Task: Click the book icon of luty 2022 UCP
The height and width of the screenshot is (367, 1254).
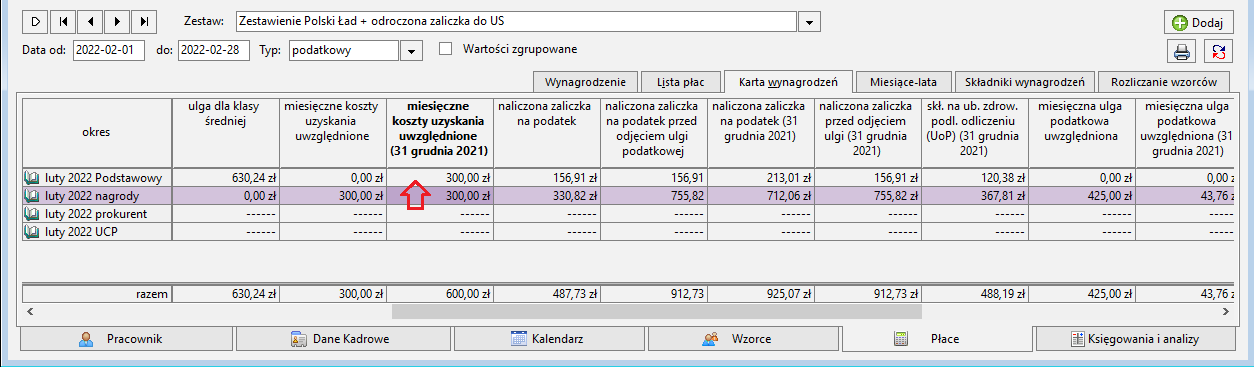Action: 32,232
